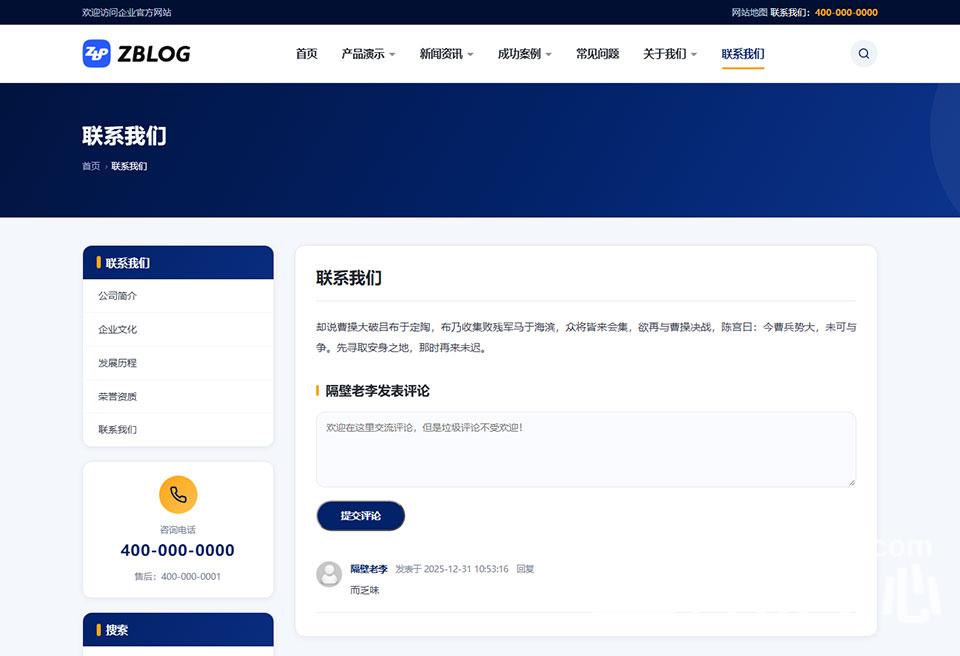Click the 搜索 sidebar panel header
Screen dimensions: 960x656
[x=178, y=630]
